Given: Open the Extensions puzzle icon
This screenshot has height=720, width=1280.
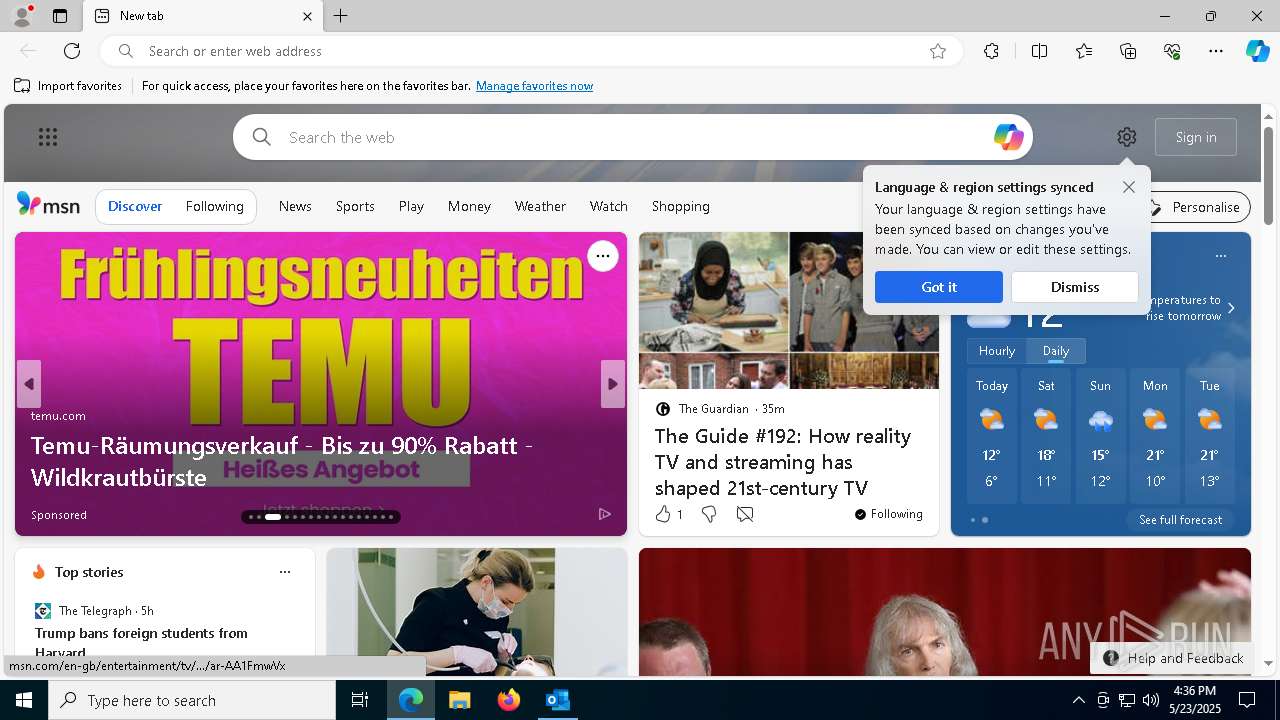Looking at the screenshot, I should 991,51.
